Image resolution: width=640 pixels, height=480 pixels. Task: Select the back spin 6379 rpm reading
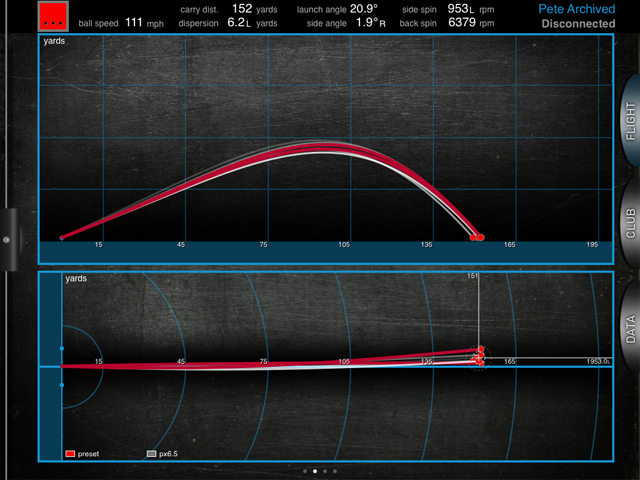click(462, 22)
